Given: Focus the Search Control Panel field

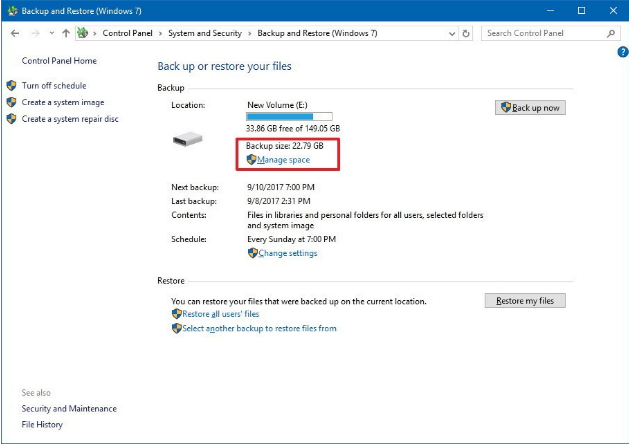Looking at the screenshot, I should pyautogui.click(x=541, y=33).
